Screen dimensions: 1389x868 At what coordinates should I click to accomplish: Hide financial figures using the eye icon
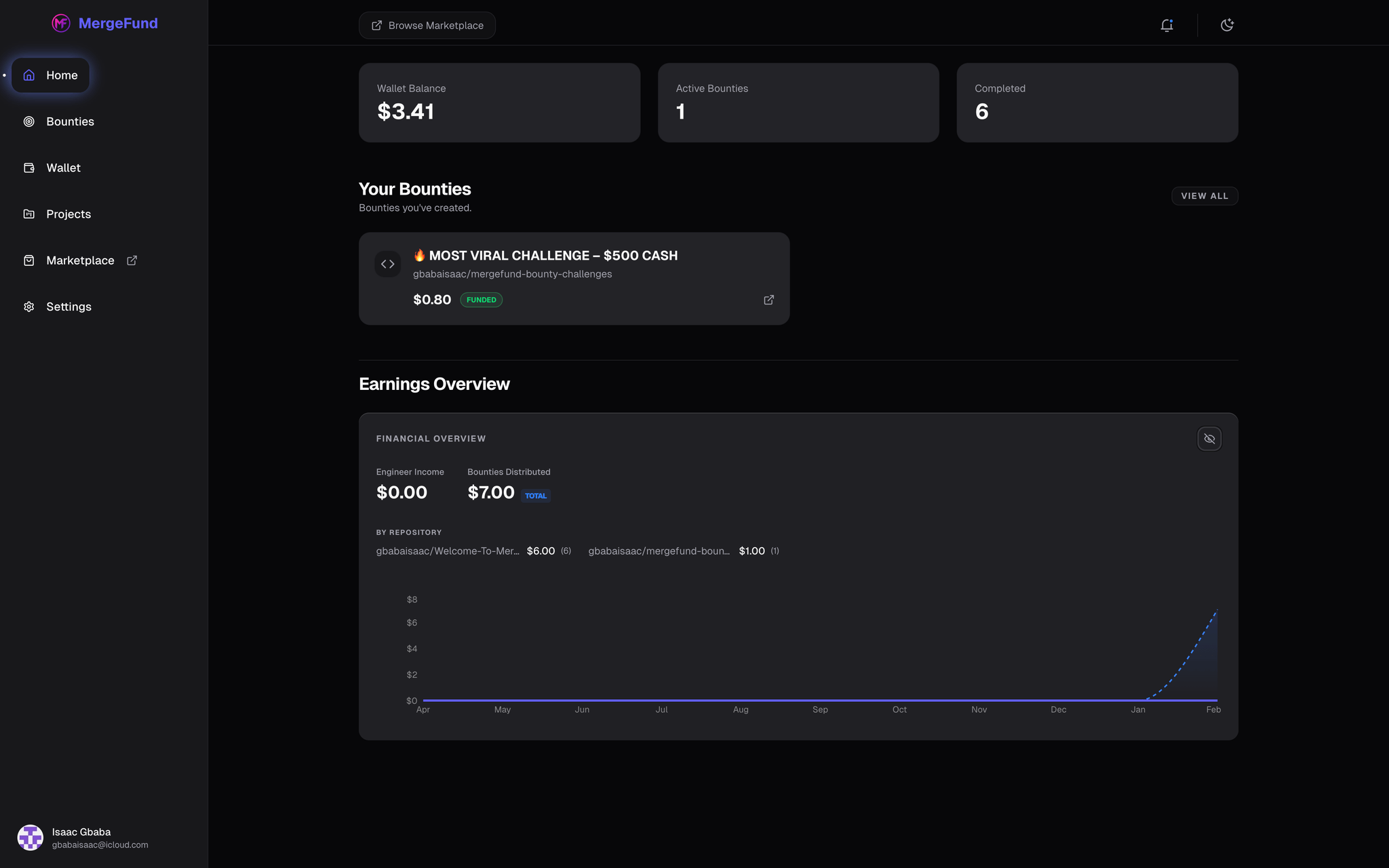(1209, 438)
